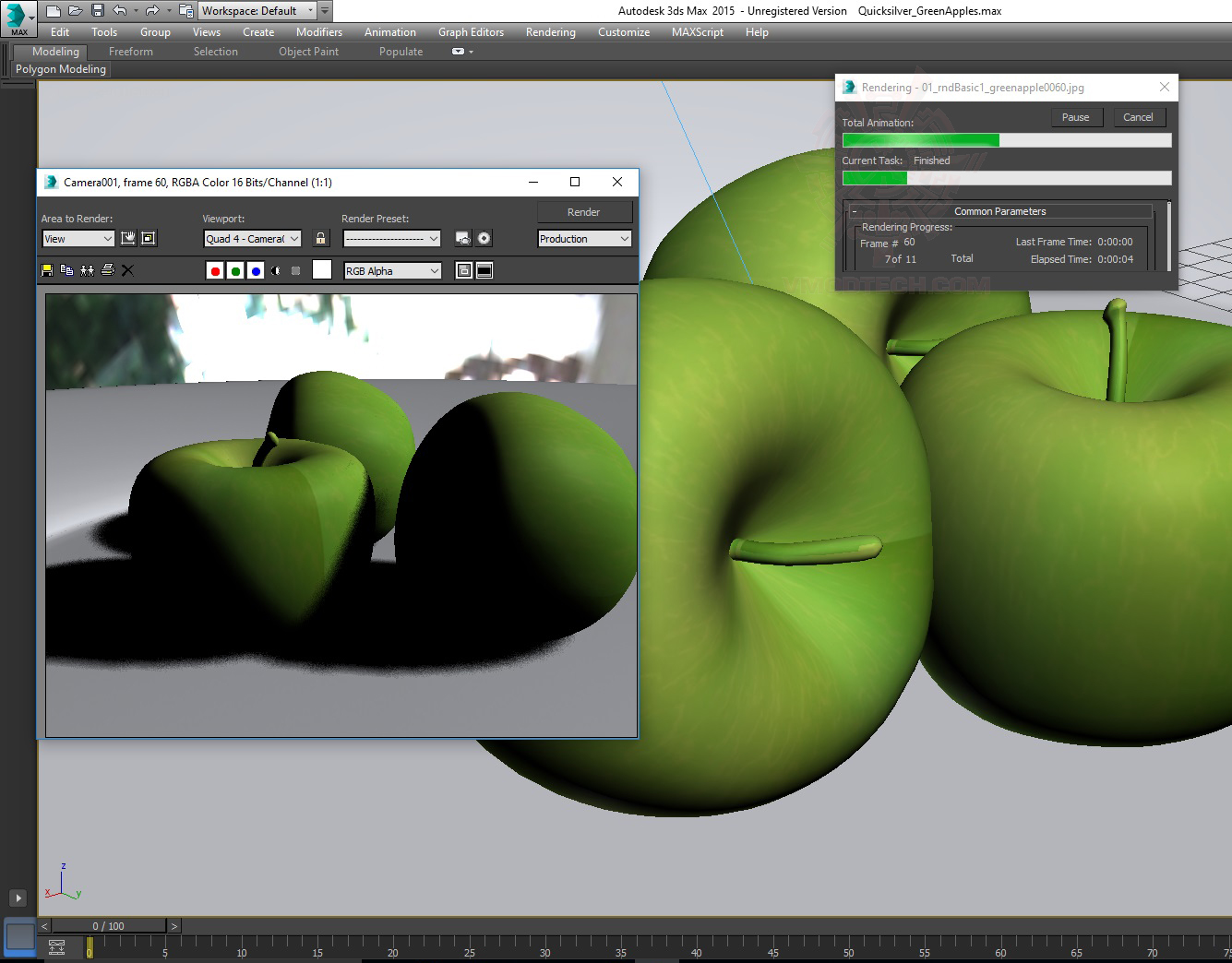Toggle red channel display
This screenshot has width=1232, height=963.
pyautogui.click(x=215, y=271)
